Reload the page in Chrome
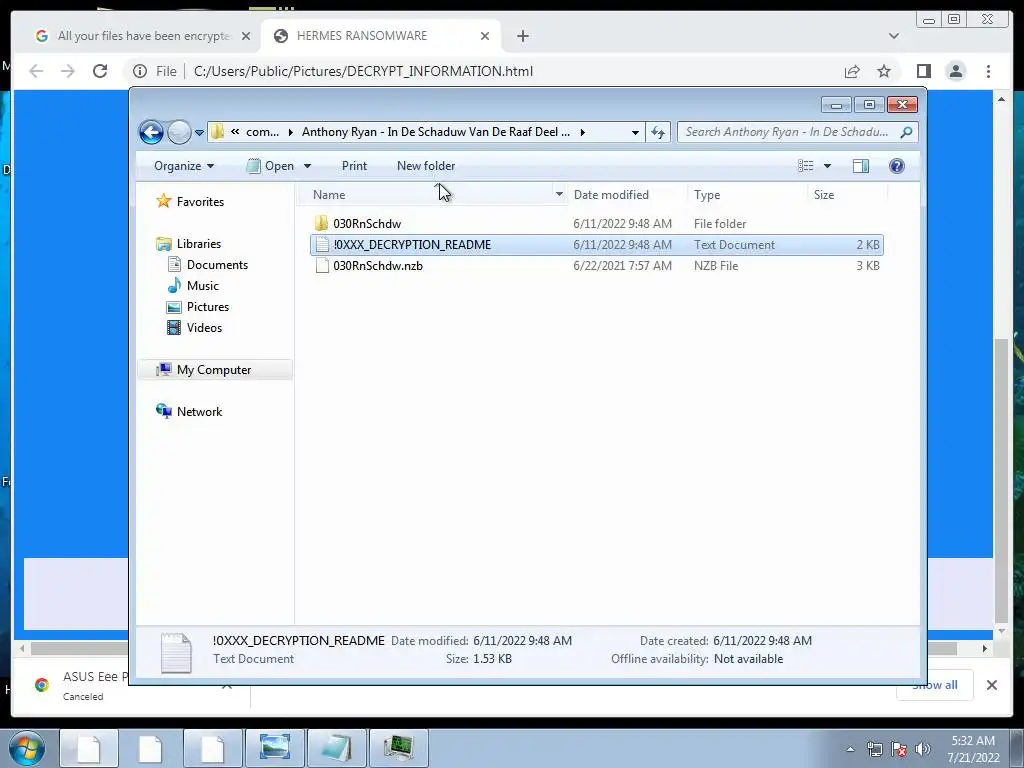The image size is (1024, 768). click(100, 71)
